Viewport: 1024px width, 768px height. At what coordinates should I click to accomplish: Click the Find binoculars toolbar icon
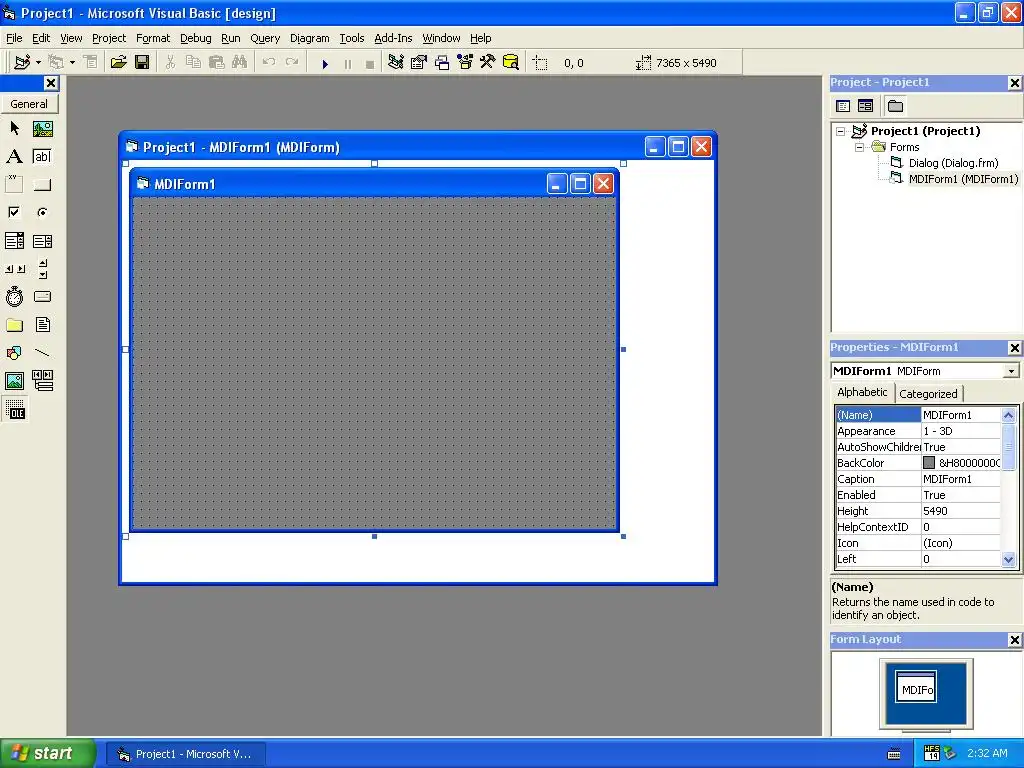tap(239, 62)
